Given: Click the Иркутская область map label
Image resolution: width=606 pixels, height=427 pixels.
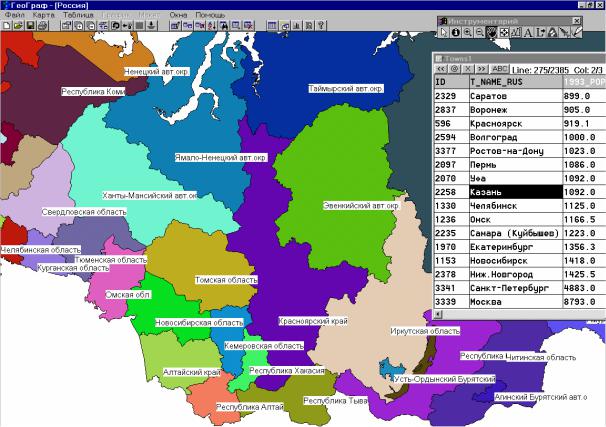Looking at the screenshot, I should click(425, 331).
